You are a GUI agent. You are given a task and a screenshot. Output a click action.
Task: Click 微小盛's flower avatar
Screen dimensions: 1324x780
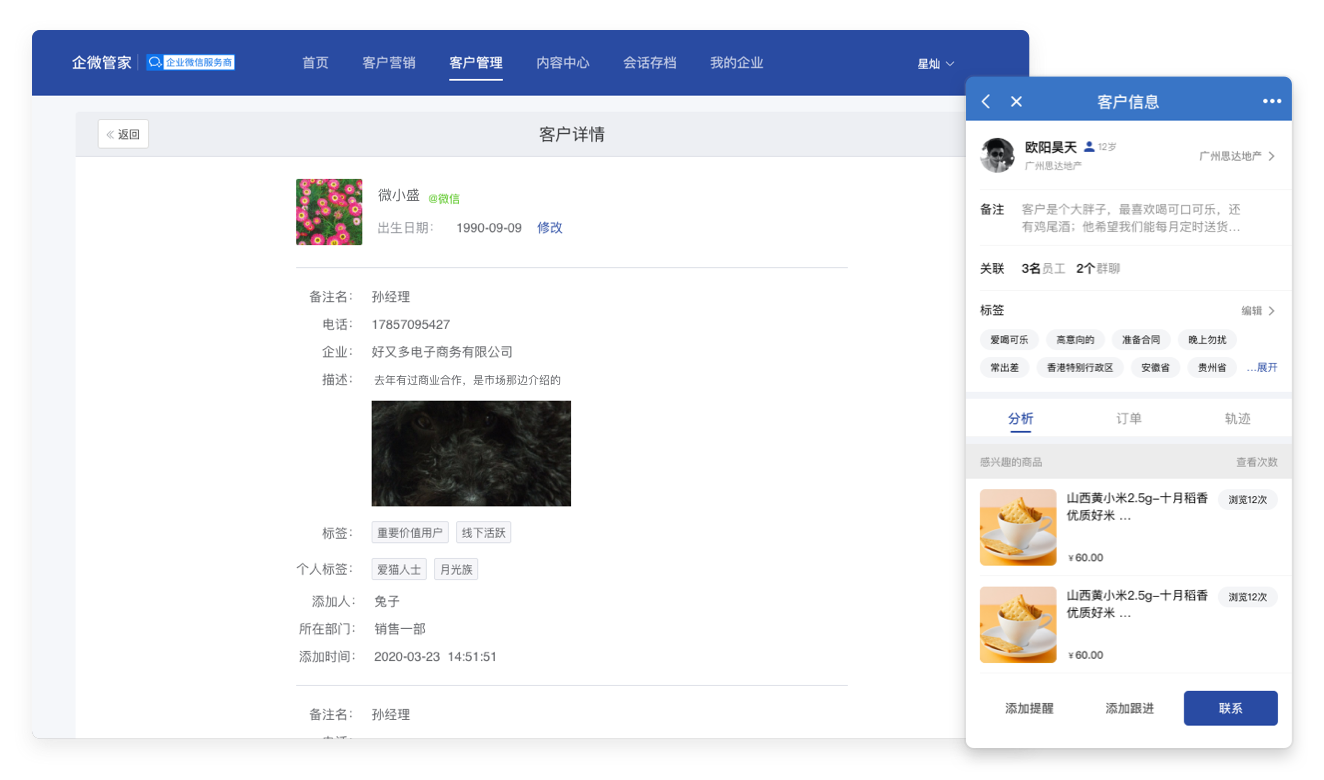329,212
